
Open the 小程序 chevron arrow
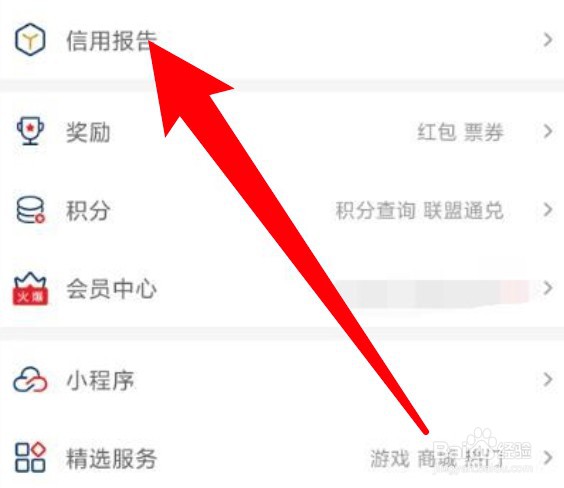[547, 380]
